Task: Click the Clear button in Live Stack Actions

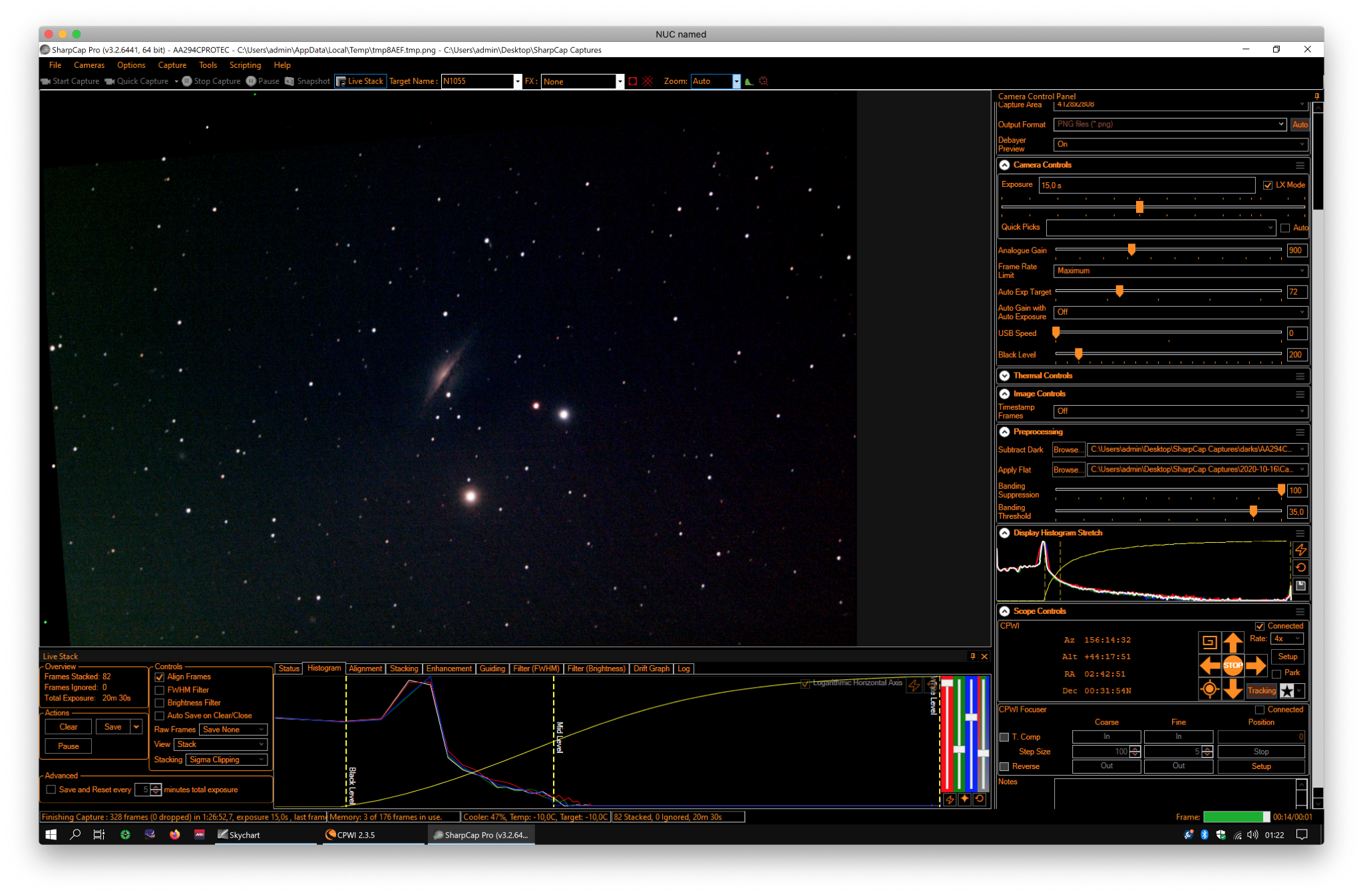Action: (69, 727)
